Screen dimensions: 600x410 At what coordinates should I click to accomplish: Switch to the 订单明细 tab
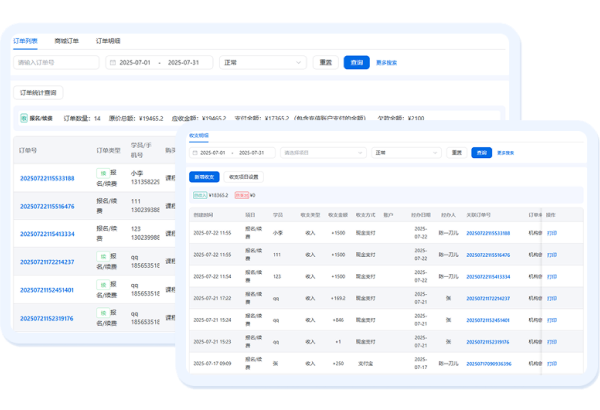click(108, 41)
